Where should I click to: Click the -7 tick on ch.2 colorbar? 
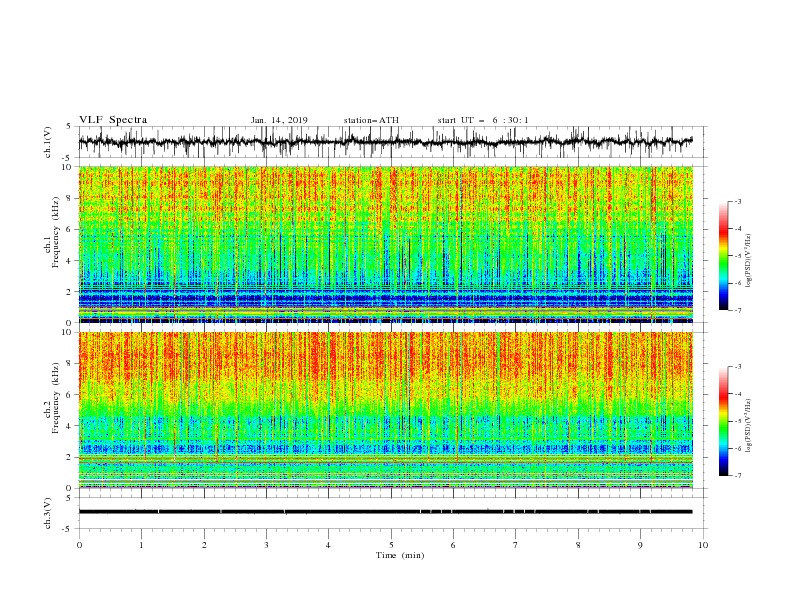(737, 476)
